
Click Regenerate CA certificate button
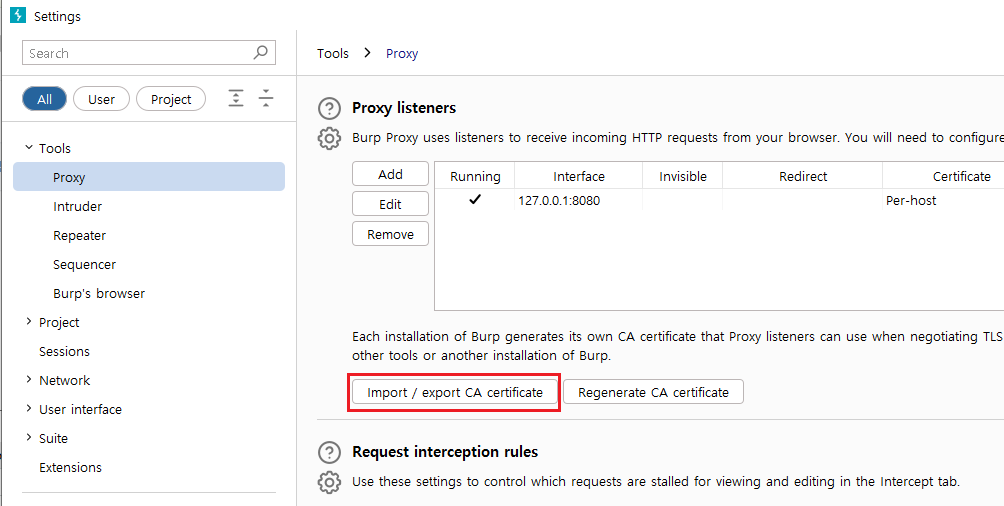(653, 392)
